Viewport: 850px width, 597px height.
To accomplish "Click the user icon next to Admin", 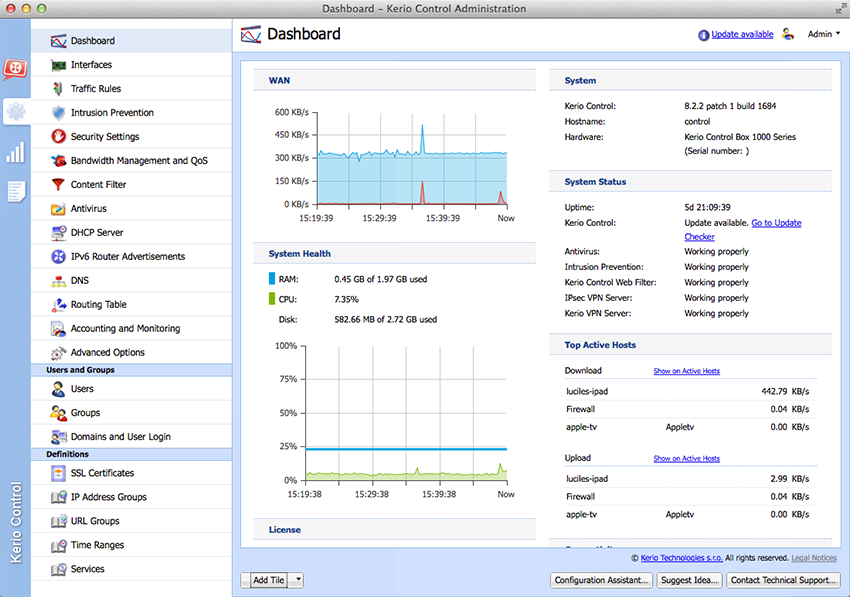I will tap(788, 34).
